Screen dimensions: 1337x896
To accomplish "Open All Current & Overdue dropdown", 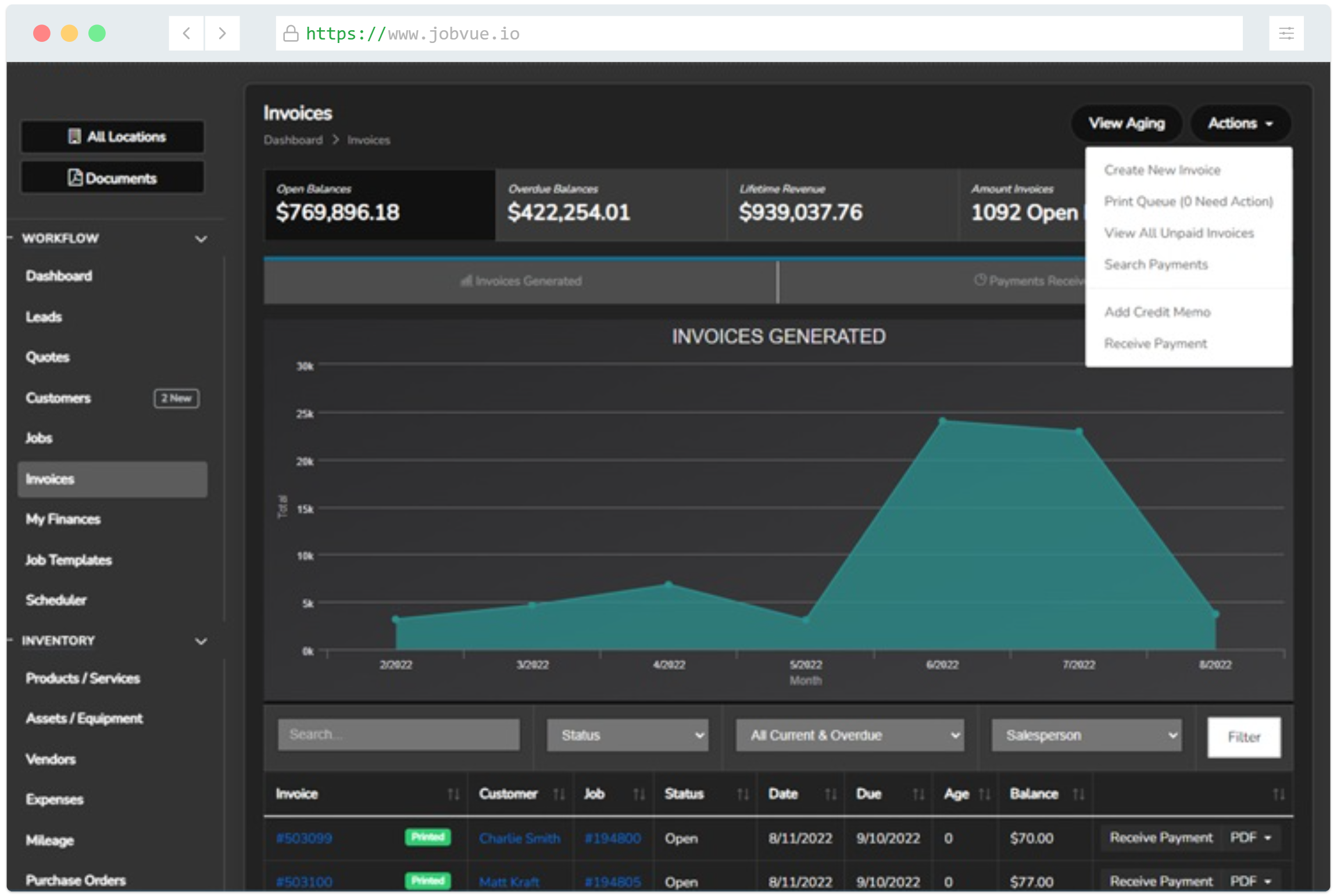I will coord(850,736).
